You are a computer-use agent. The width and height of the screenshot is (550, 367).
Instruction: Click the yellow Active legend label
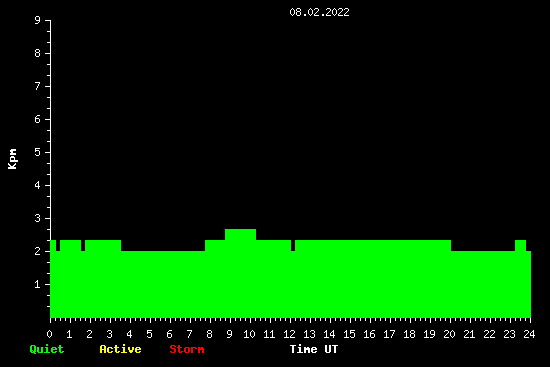[x=120, y=349]
